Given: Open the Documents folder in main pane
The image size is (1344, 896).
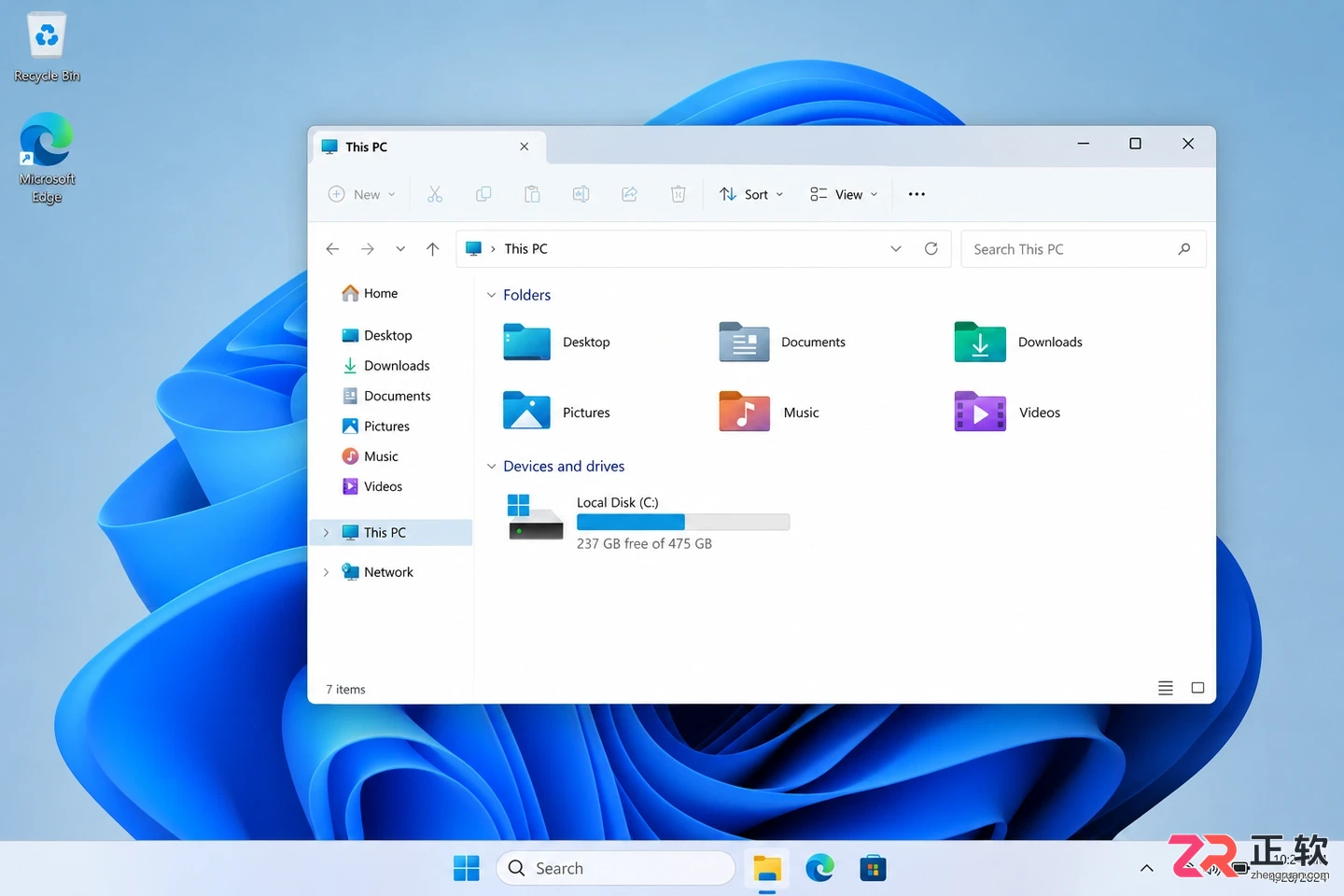Looking at the screenshot, I should click(x=782, y=342).
